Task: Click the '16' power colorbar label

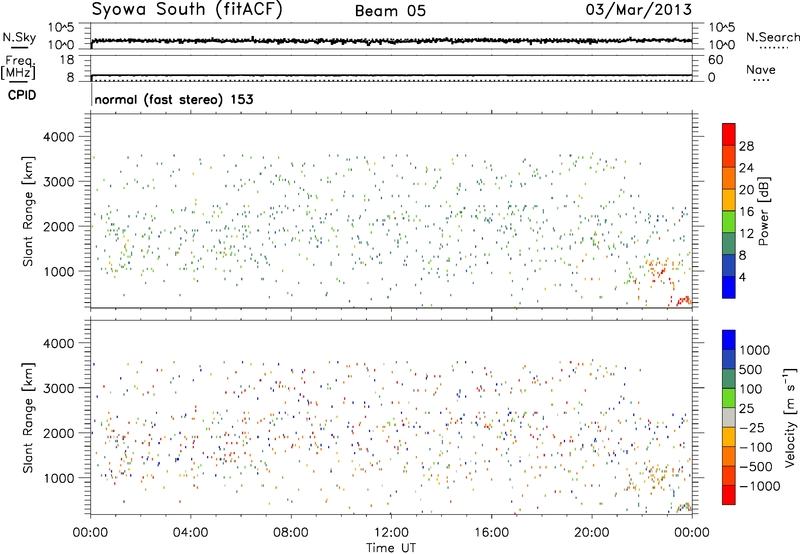Action: (746, 212)
